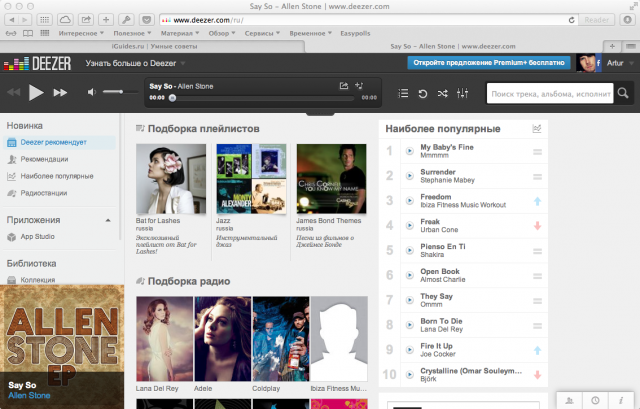
Task: Open a new Safari tab
Action: tap(612, 46)
